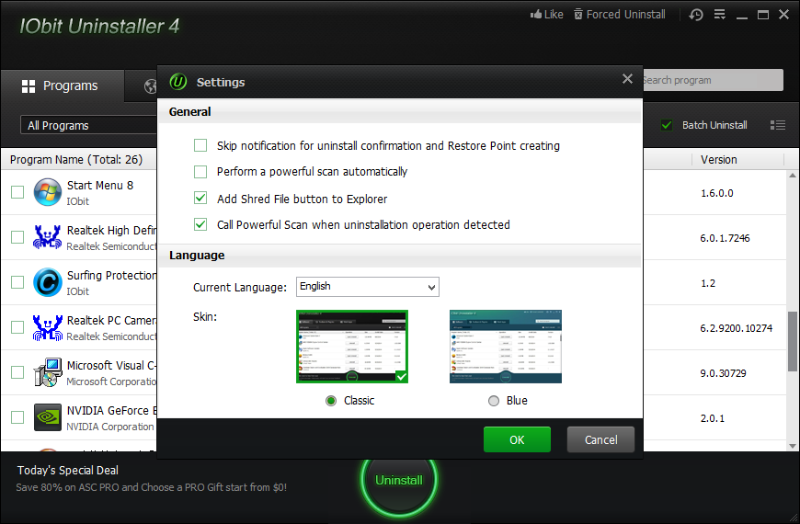Click the program list vertical scrollbar

tap(793, 340)
